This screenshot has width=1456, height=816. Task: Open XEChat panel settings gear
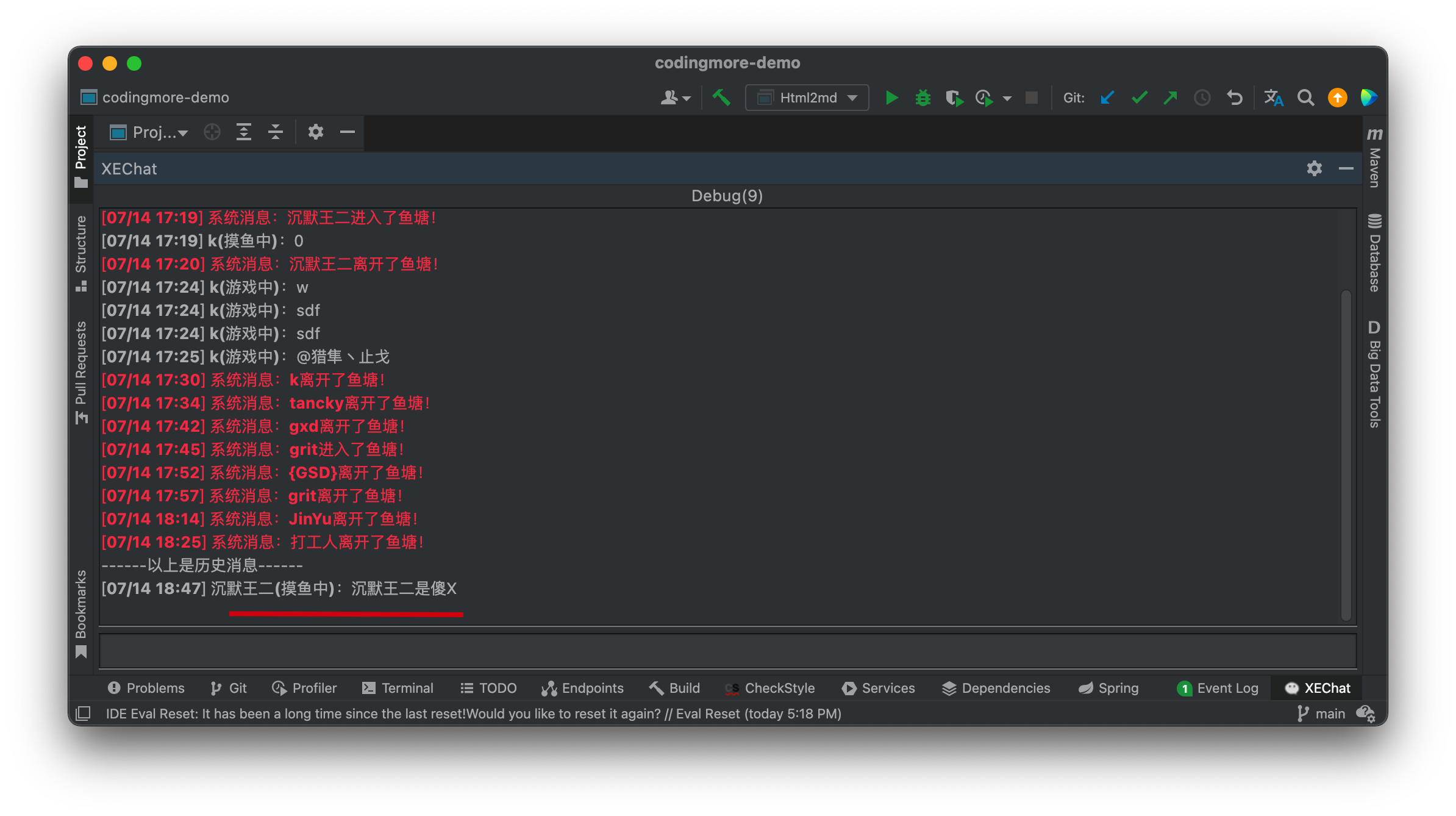(x=1314, y=168)
